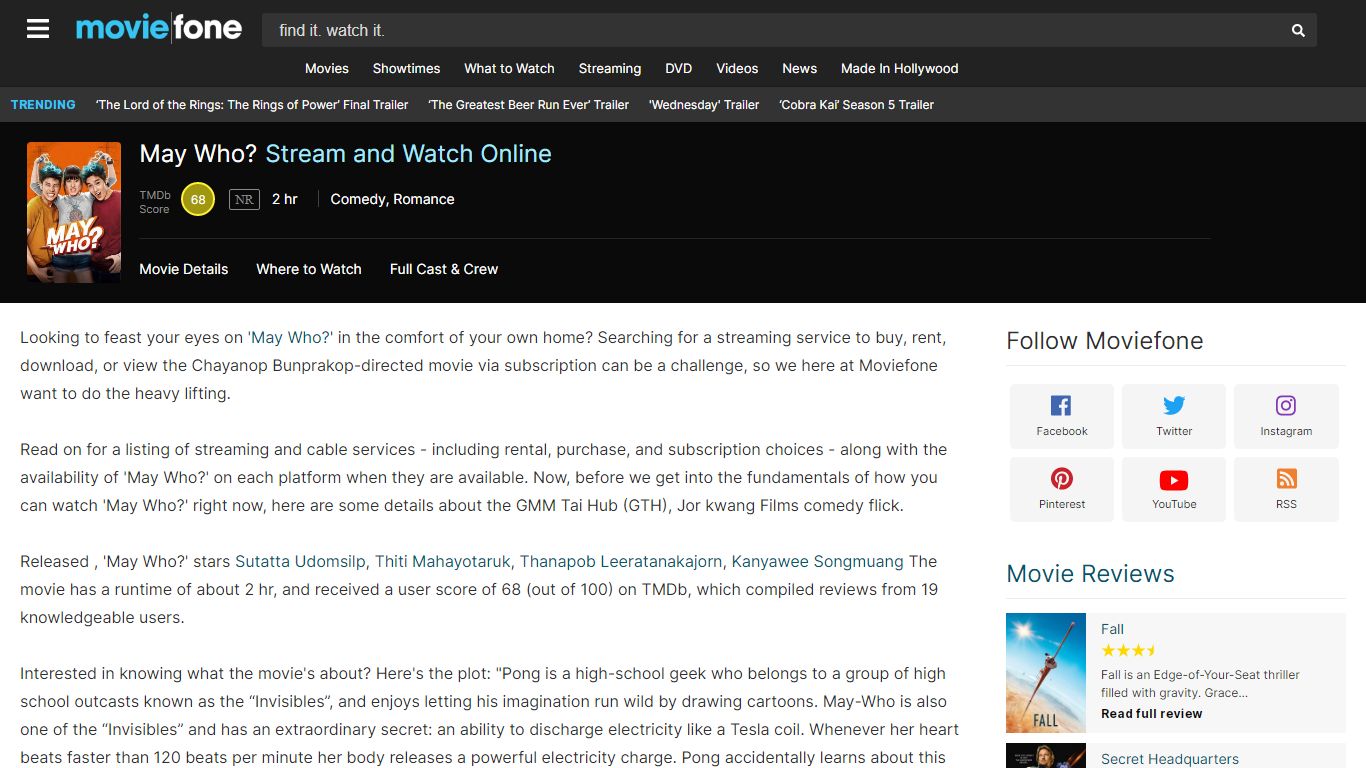
Task: Open the News menu
Action: click(x=799, y=69)
